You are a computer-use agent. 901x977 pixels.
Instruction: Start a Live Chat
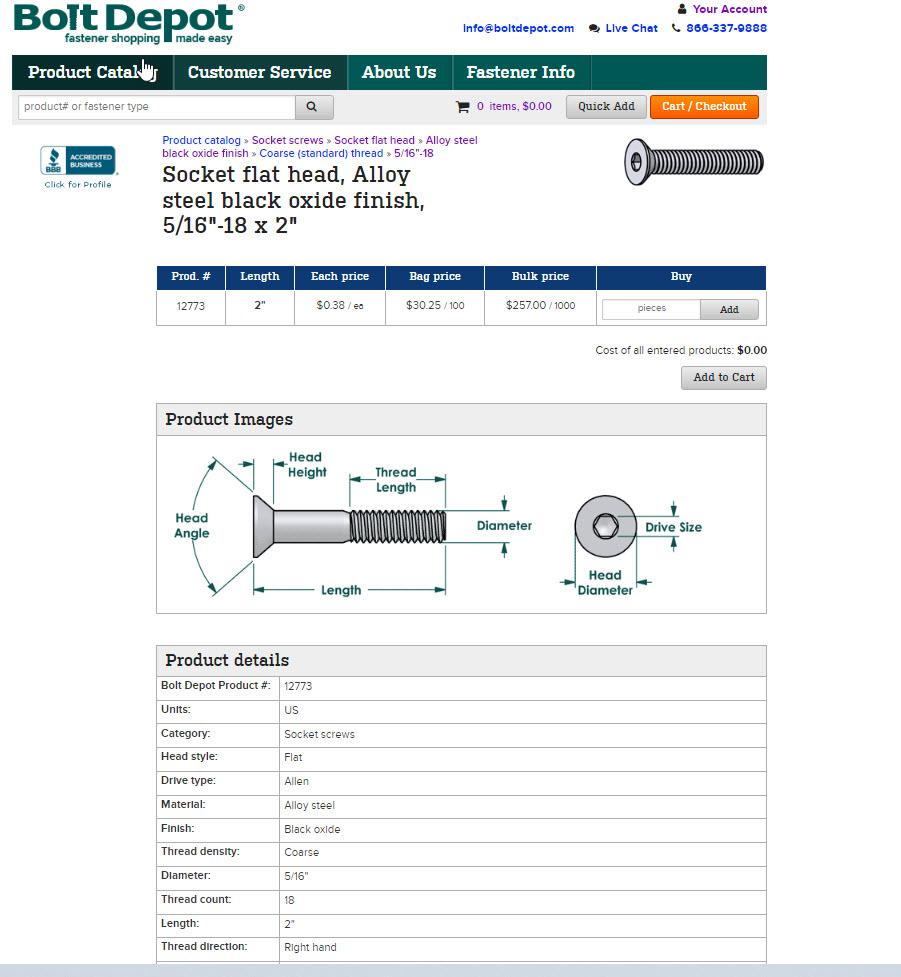631,28
